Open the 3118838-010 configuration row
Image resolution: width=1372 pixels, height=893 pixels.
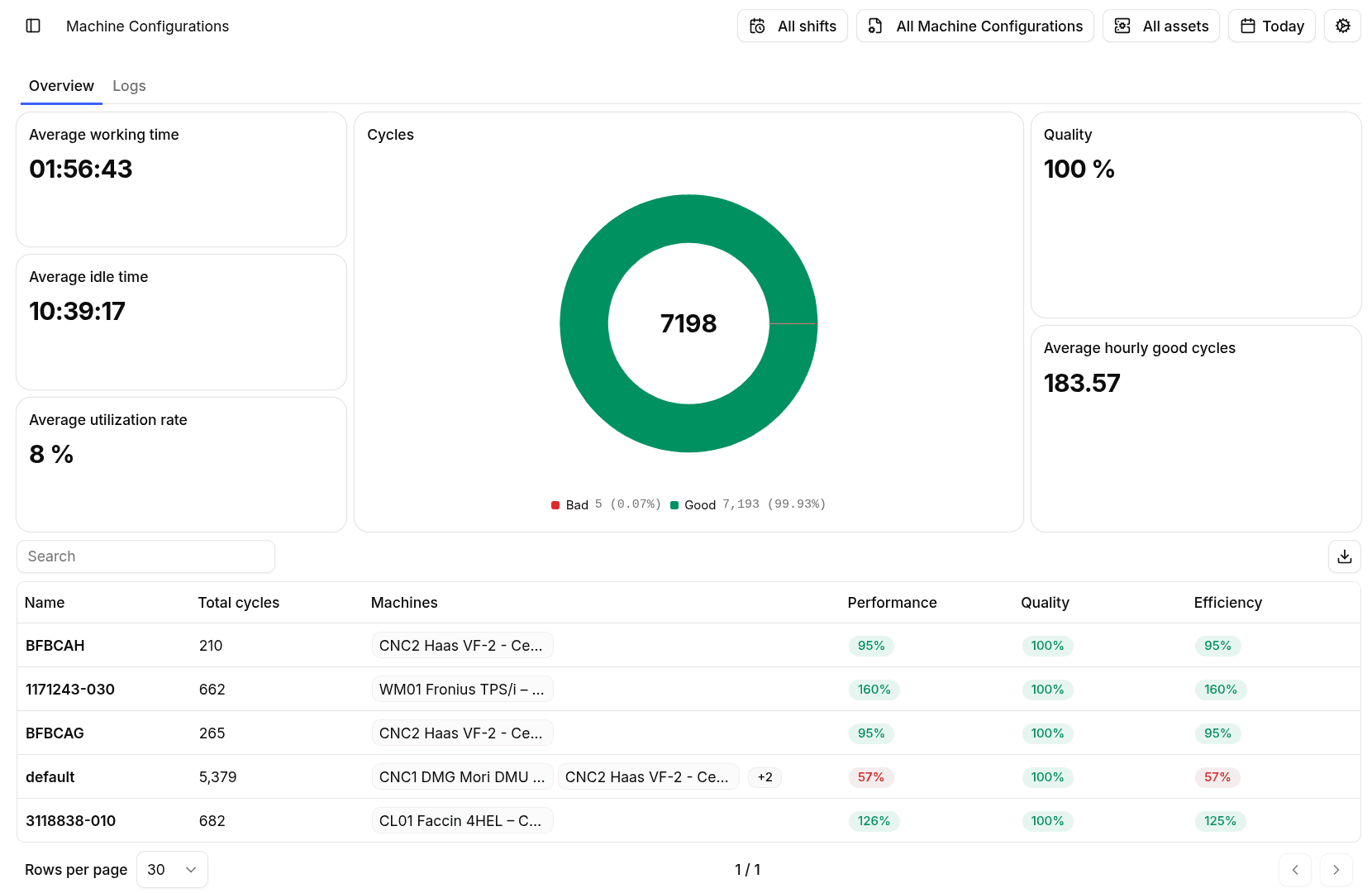tap(688, 821)
